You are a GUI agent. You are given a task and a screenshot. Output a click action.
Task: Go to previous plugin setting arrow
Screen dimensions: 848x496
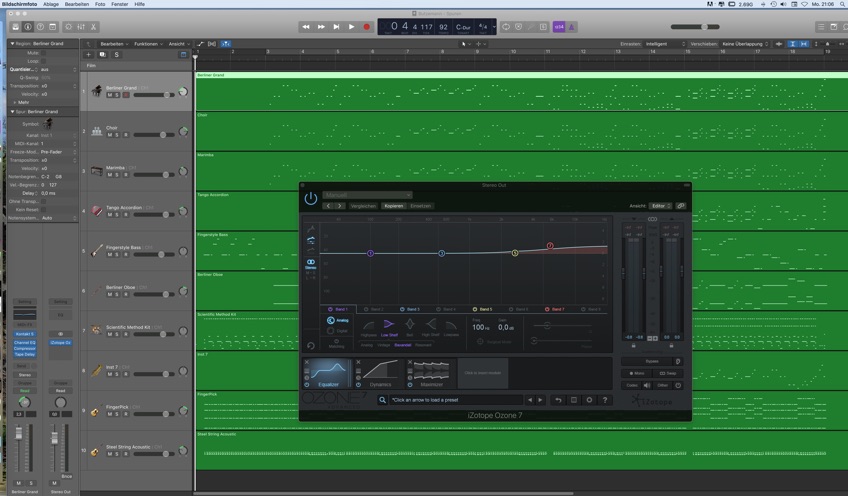(x=328, y=206)
